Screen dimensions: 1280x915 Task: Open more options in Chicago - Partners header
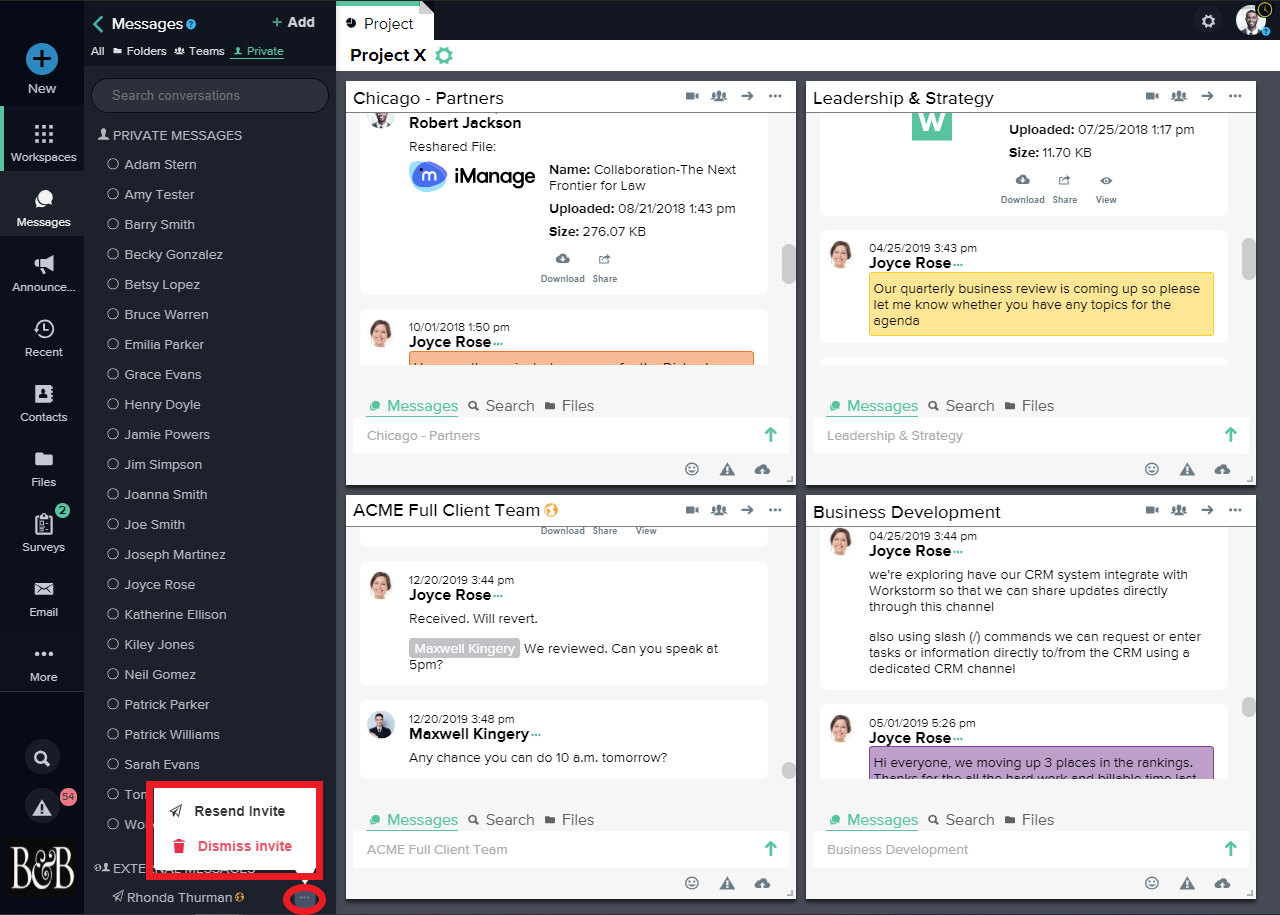click(x=775, y=96)
